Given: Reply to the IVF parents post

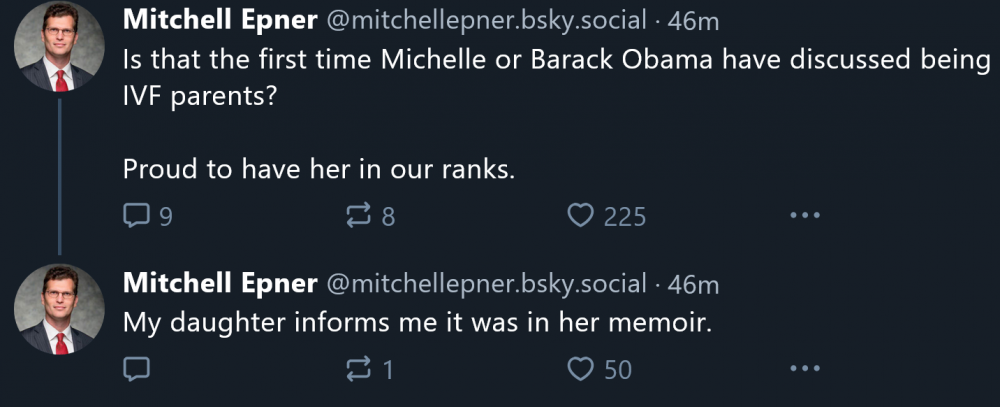Looking at the screenshot, I should [136, 215].
